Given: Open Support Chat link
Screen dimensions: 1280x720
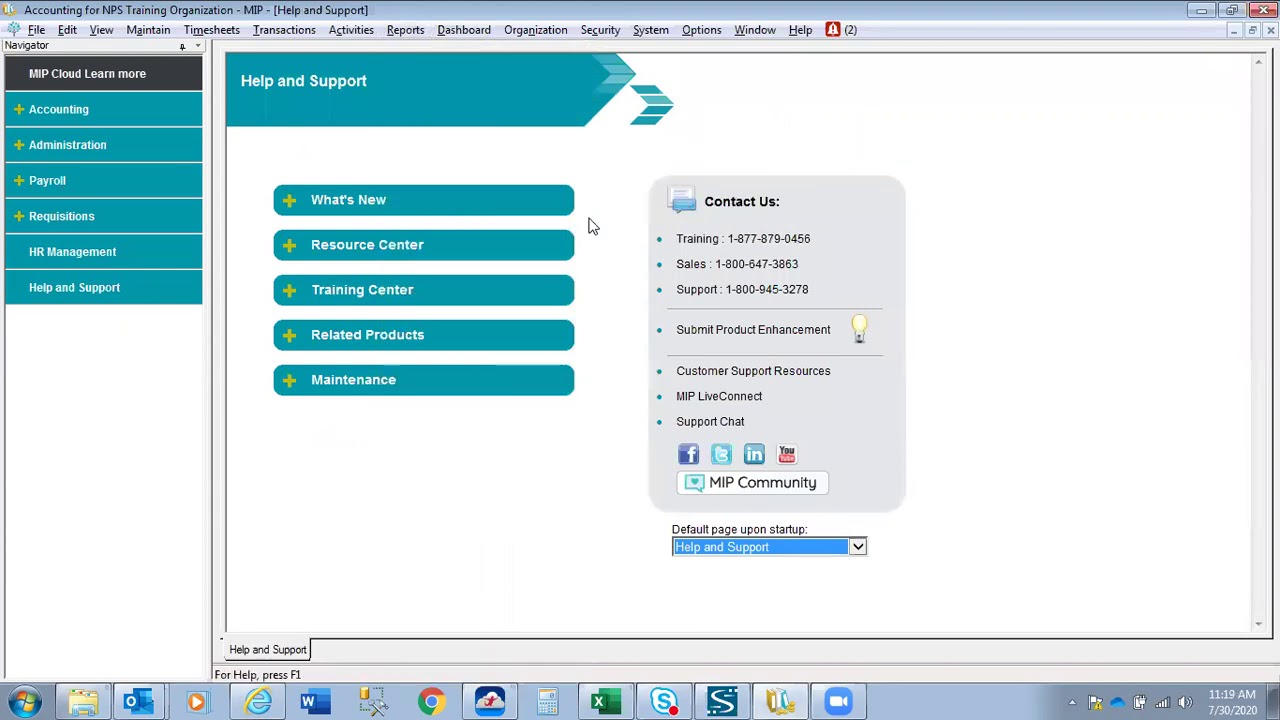Looking at the screenshot, I should coord(710,422).
